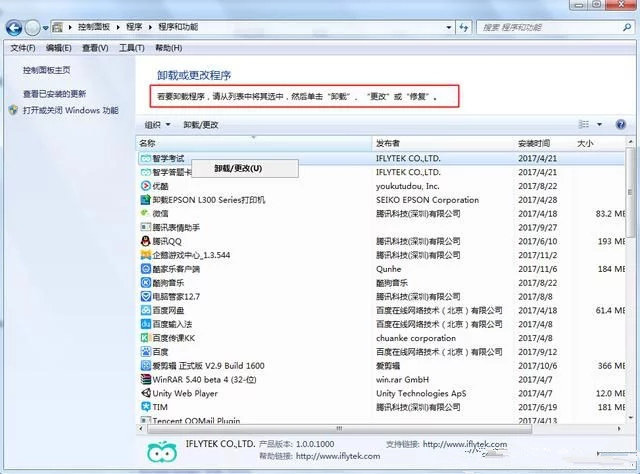
Task: Select the row publisher youkutudou, Inc.
Action: coord(407,186)
